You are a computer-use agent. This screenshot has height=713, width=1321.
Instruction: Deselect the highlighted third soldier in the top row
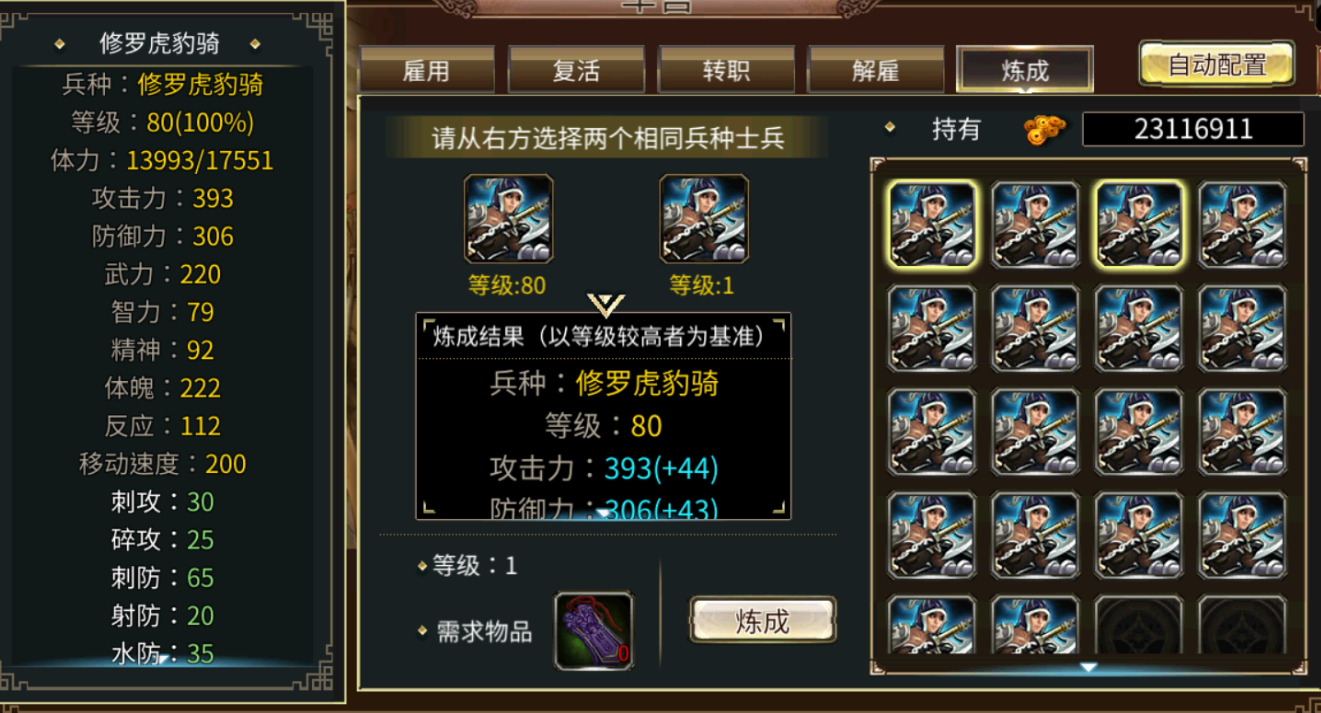click(x=1140, y=225)
